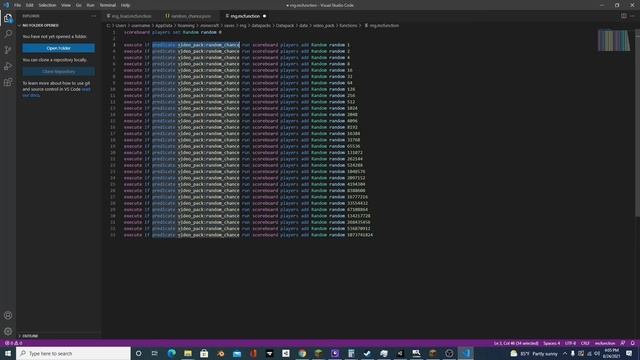Expand the OUTLINE section
Viewport: 640px width, 360px height.
30,336
